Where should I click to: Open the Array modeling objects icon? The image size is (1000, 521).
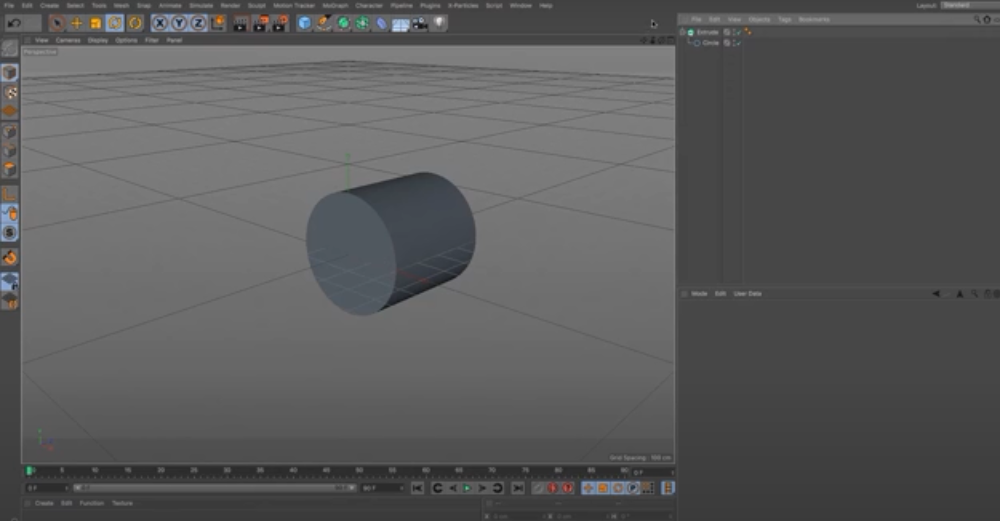362,24
